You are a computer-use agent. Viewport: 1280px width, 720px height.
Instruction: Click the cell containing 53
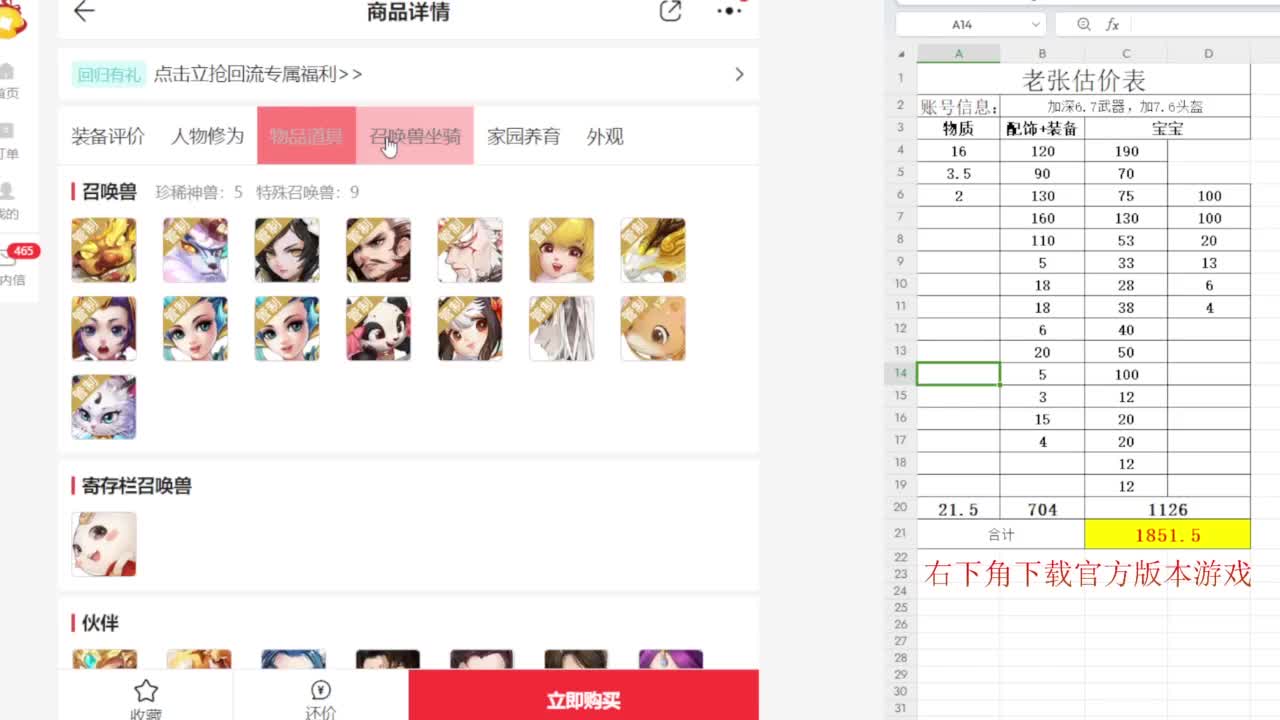click(1126, 240)
